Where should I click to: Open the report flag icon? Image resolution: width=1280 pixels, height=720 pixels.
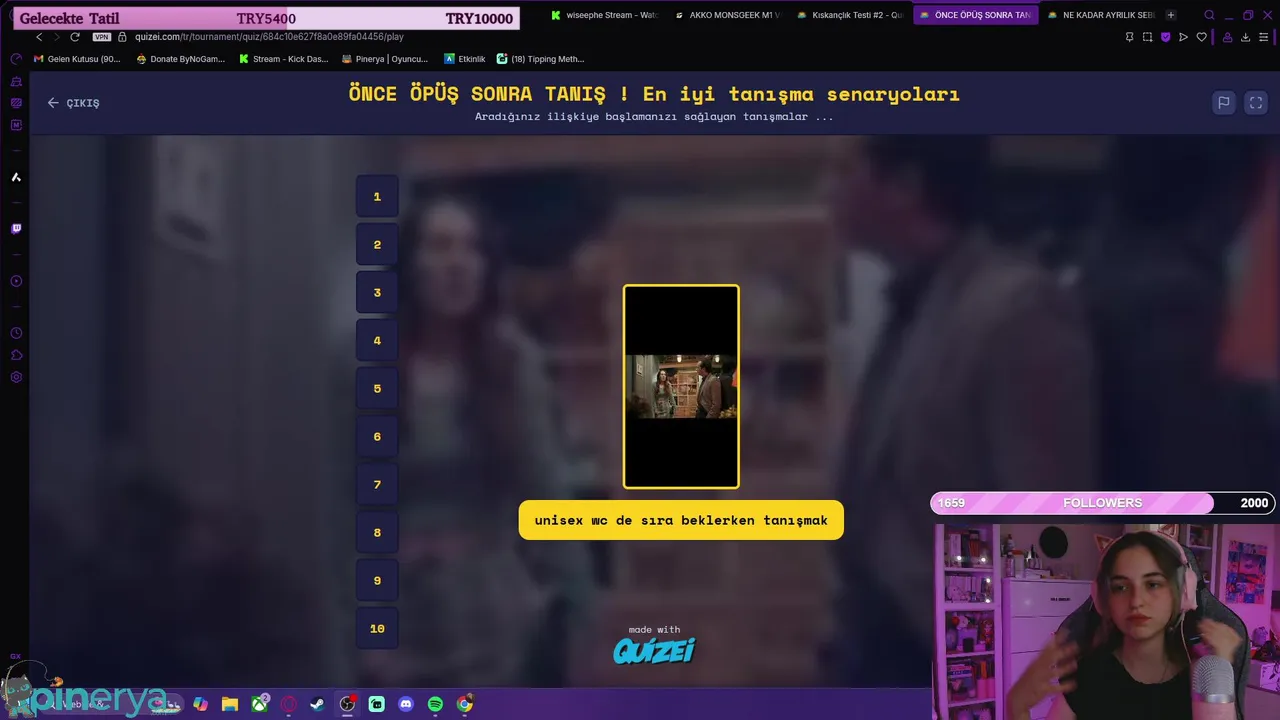[x=1223, y=103]
